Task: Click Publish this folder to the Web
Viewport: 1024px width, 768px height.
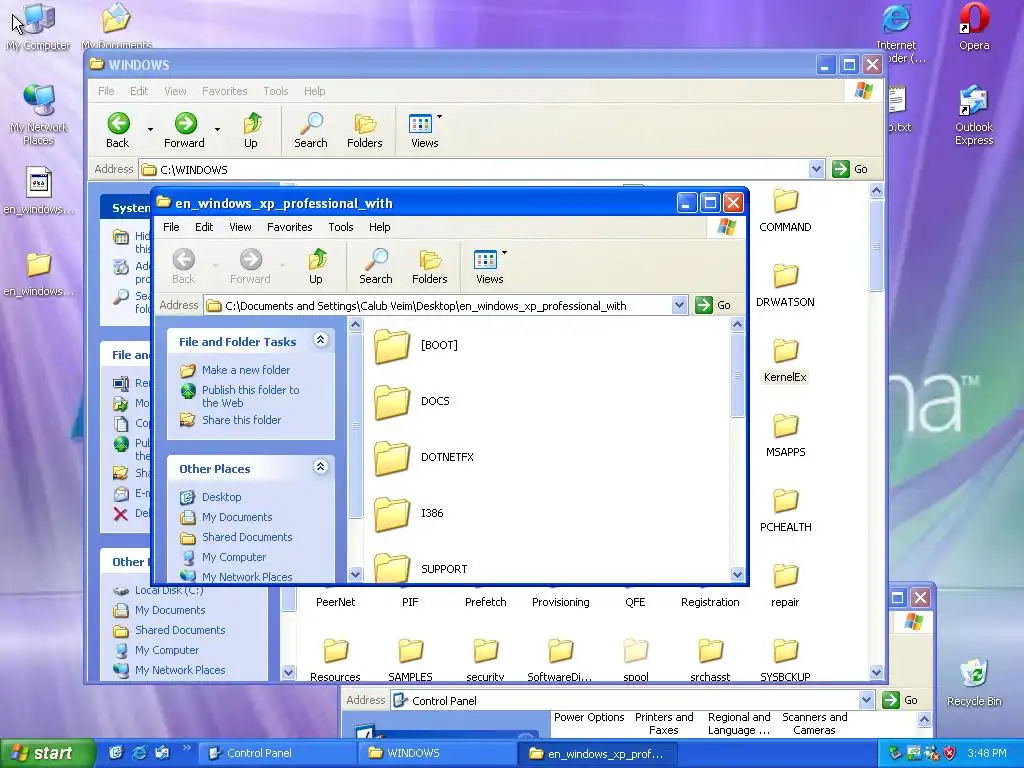Action: point(251,396)
